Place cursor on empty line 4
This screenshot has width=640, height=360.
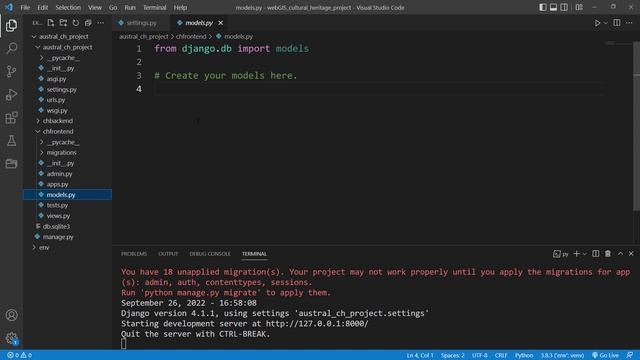click(378, 89)
